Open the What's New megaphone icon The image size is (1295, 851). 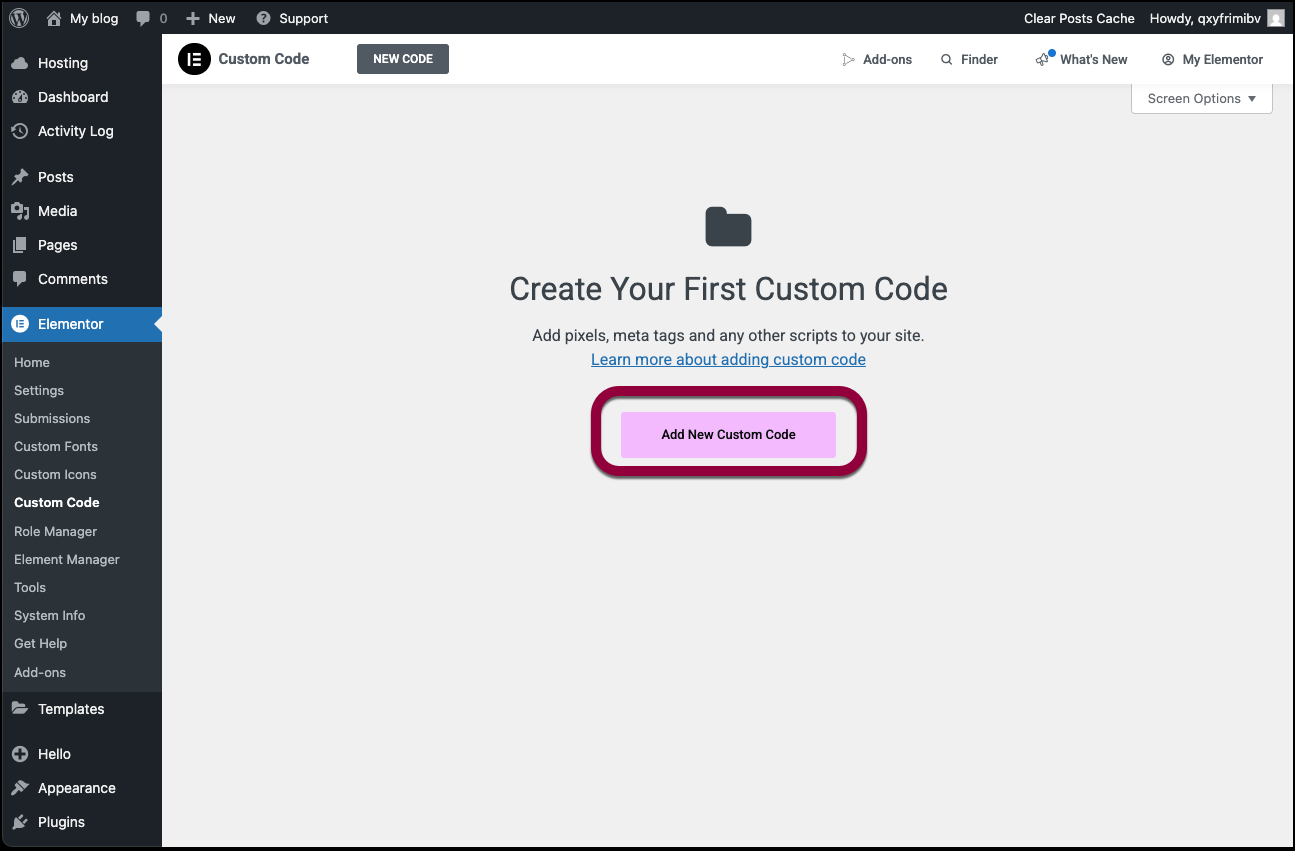point(1043,59)
